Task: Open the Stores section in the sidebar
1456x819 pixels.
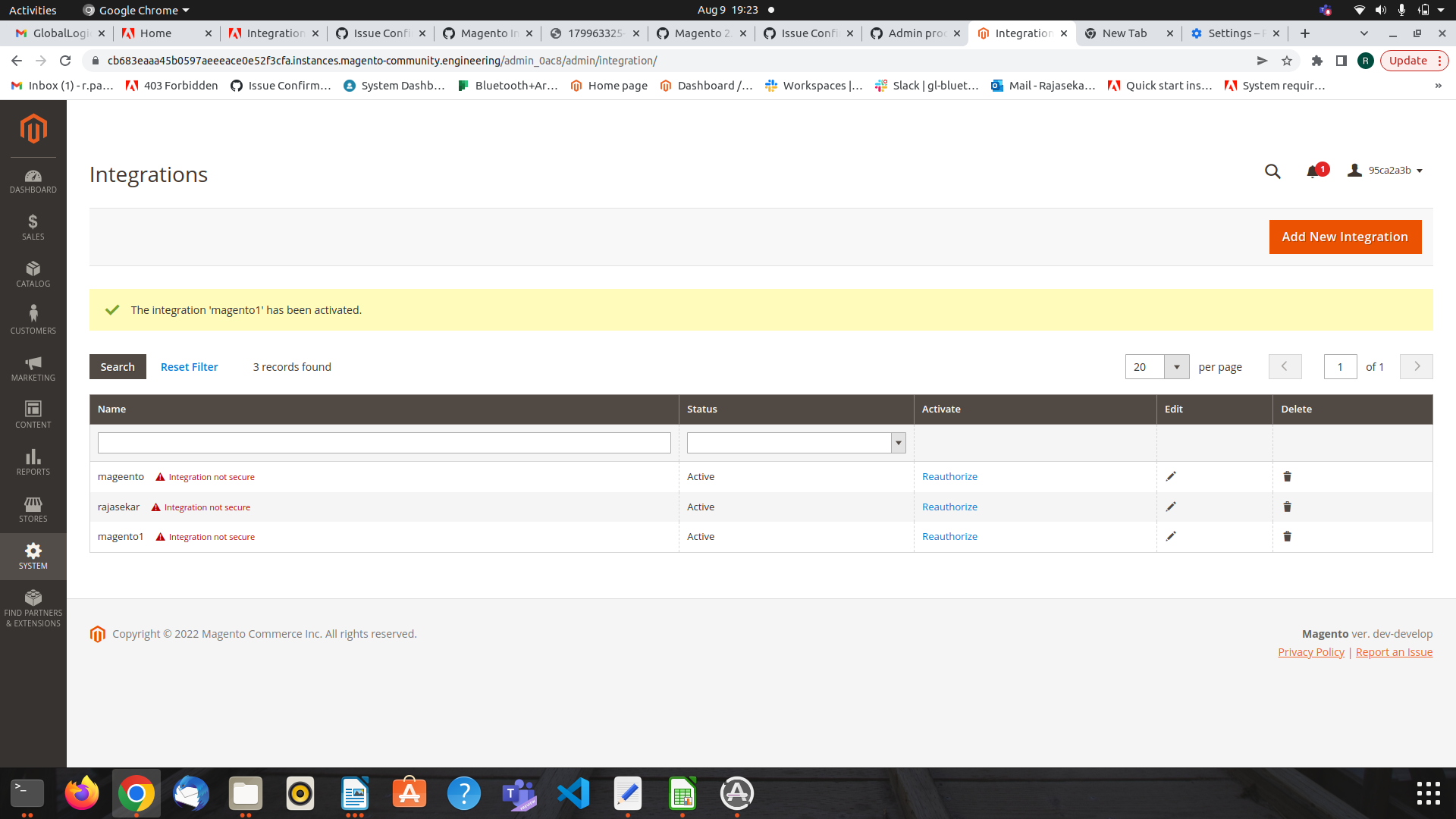Action: [x=33, y=509]
